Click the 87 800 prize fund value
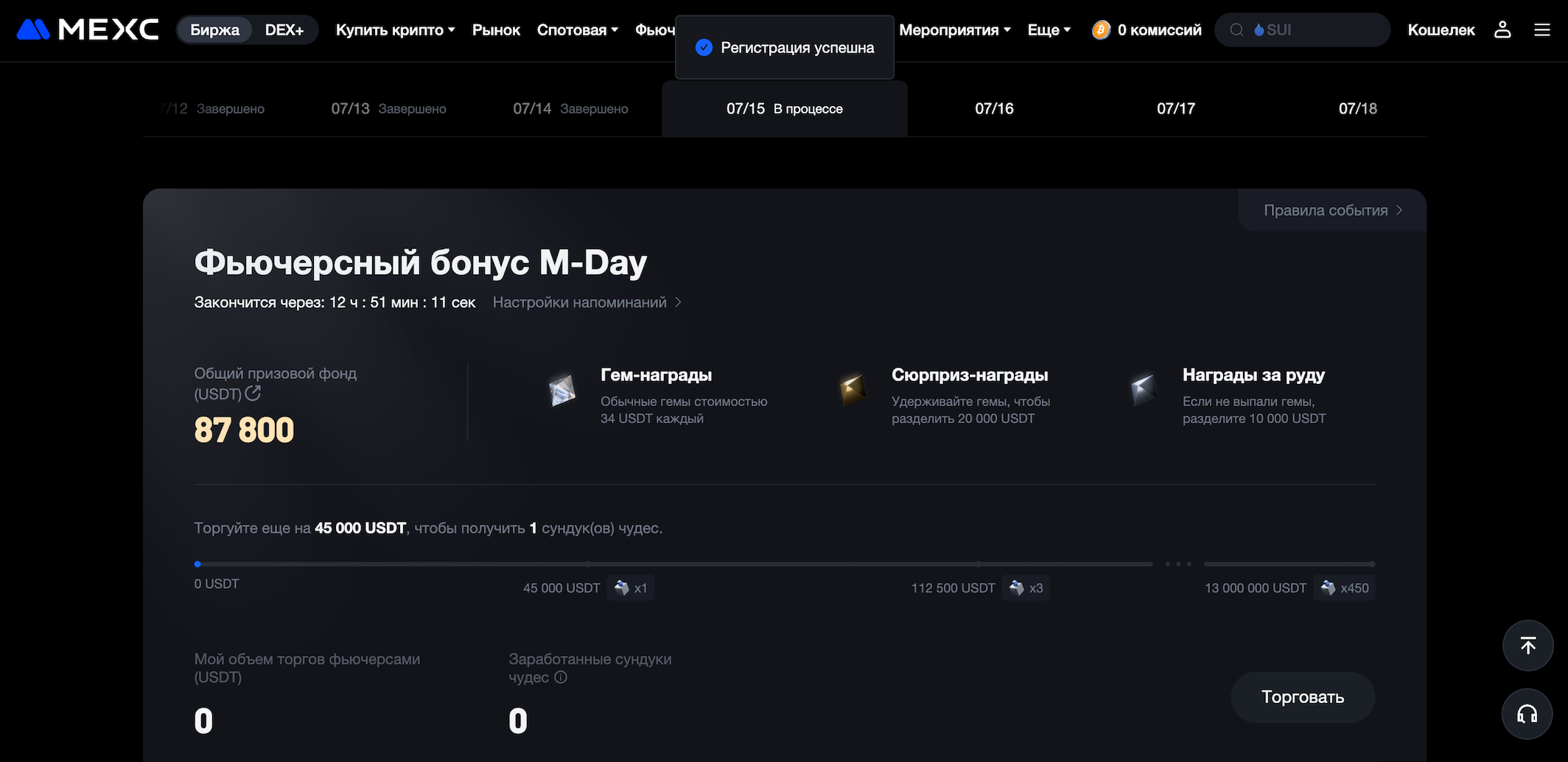Viewport: 1568px width, 762px height. 244,430
